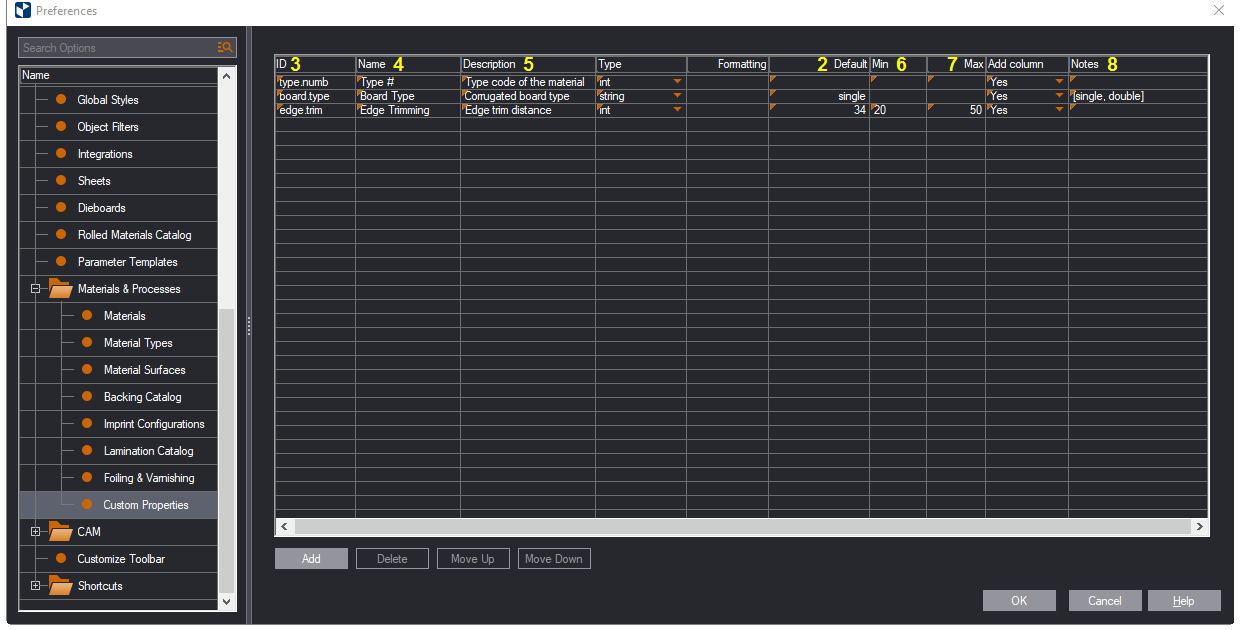Click the Search Options input field
This screenshot has width=1240, height=630.
[115, 47]
